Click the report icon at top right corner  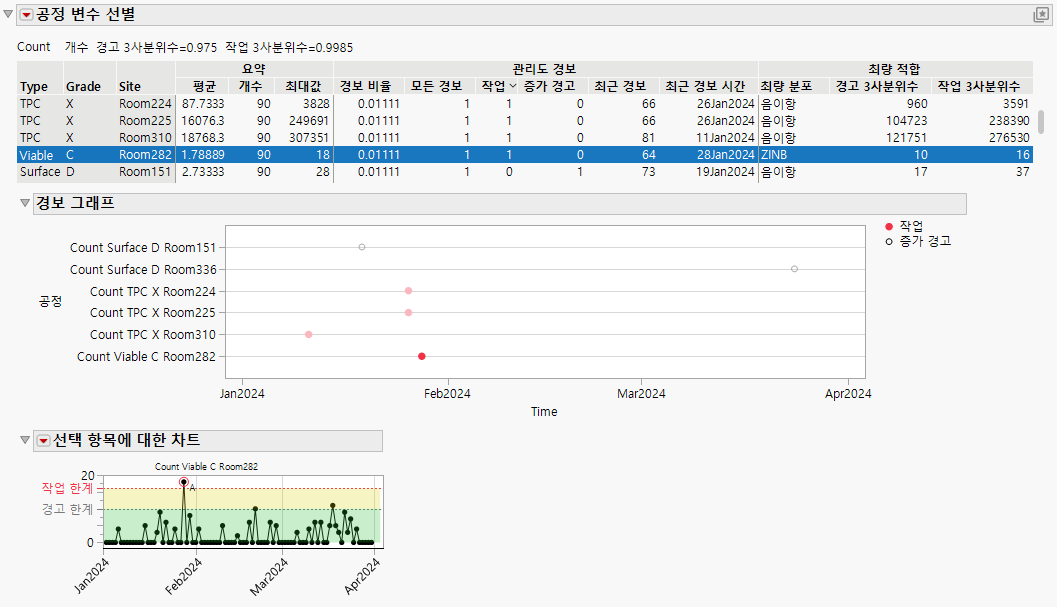coord(1041,15)
